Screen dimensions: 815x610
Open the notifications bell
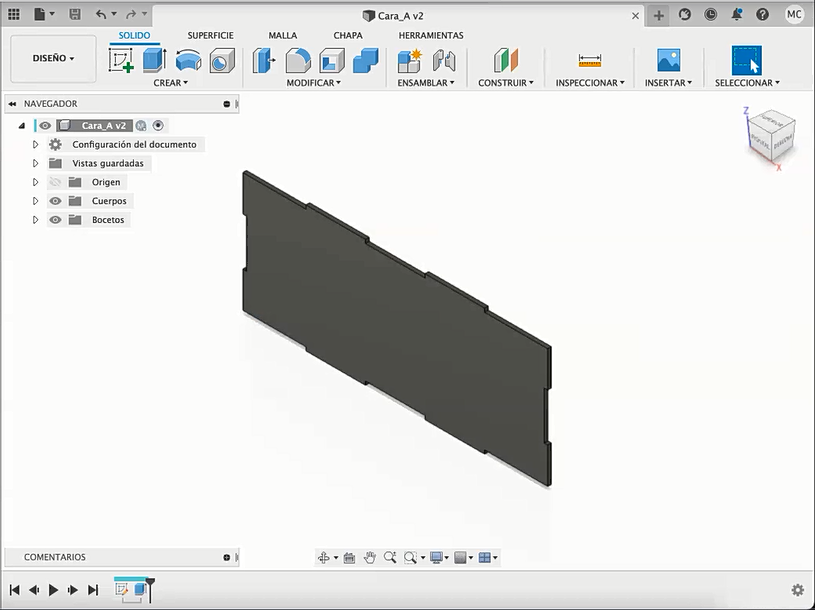737,15
